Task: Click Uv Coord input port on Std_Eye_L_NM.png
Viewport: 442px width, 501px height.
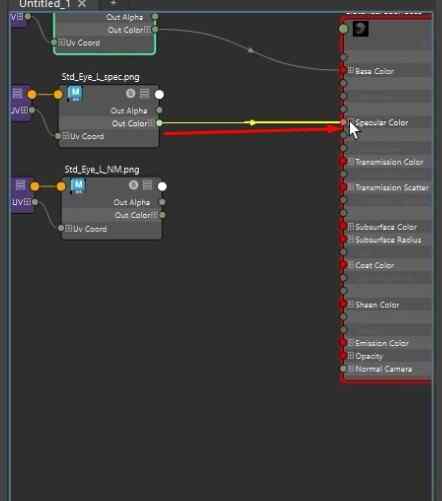Action: (x=61, y=228)
